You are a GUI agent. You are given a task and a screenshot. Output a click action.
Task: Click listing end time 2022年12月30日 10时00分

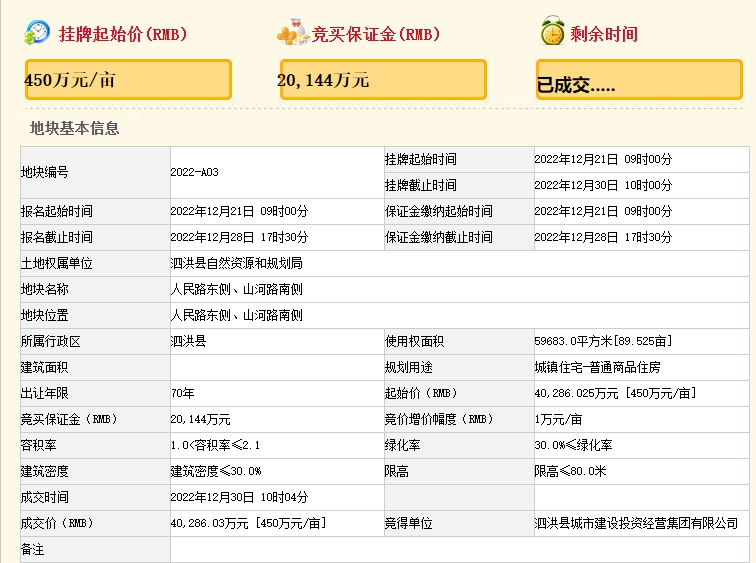(x=603, y=185)
